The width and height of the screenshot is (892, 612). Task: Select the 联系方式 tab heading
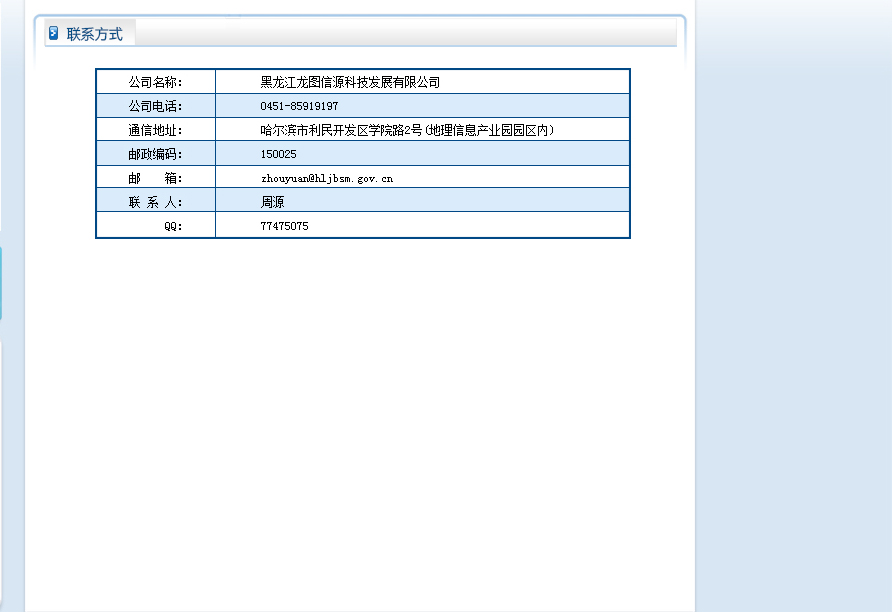(x=94, y=34)
